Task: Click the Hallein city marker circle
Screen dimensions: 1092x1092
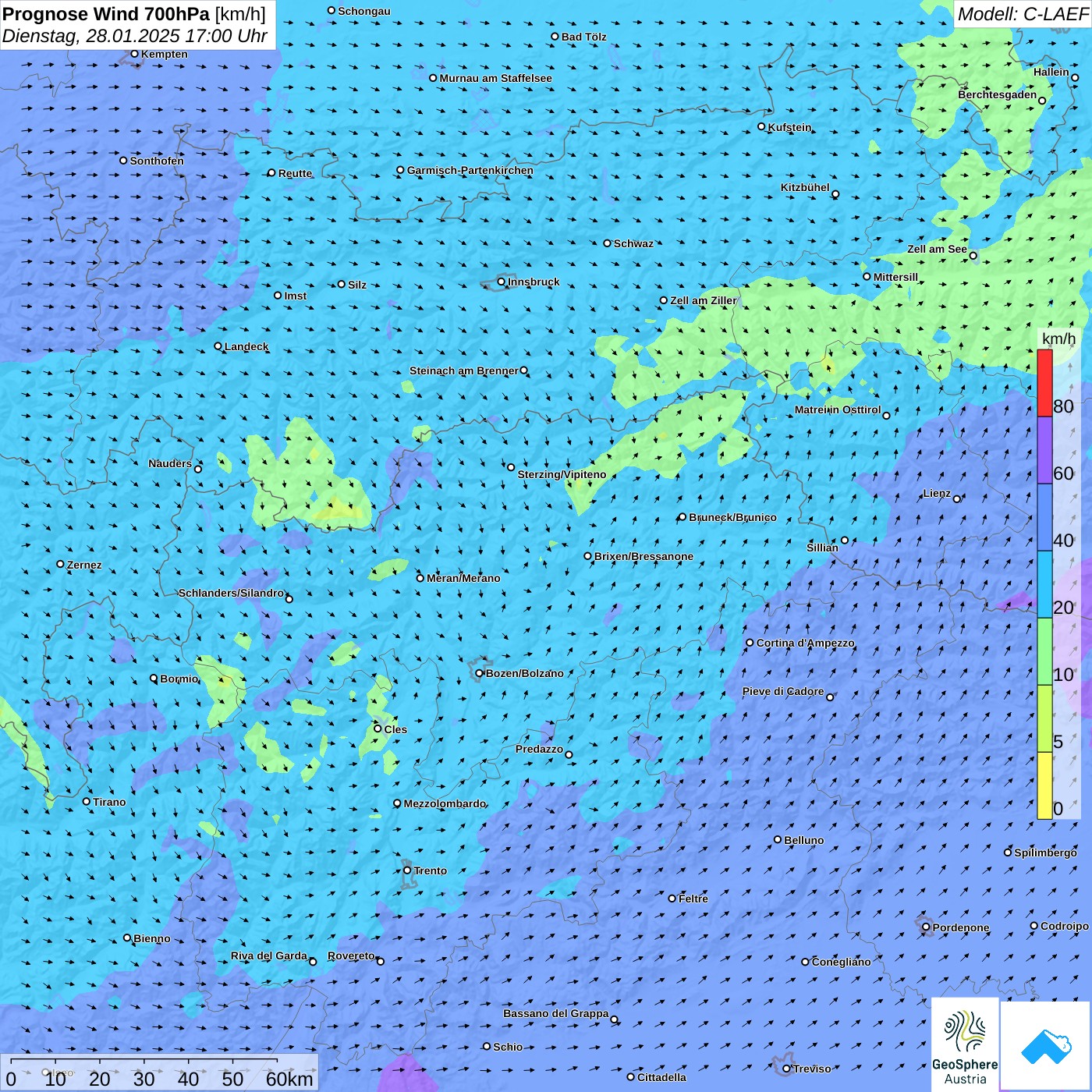Action: 1075,77
